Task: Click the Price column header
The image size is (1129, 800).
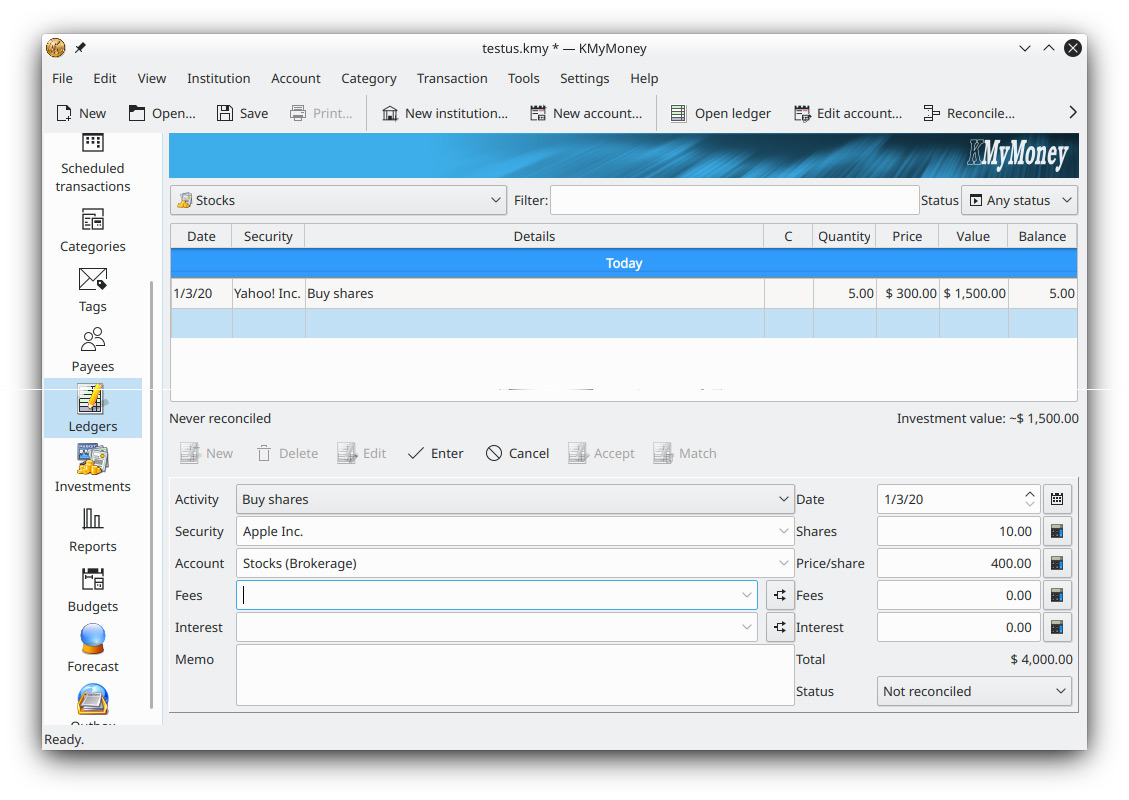Action: point(907,236)
